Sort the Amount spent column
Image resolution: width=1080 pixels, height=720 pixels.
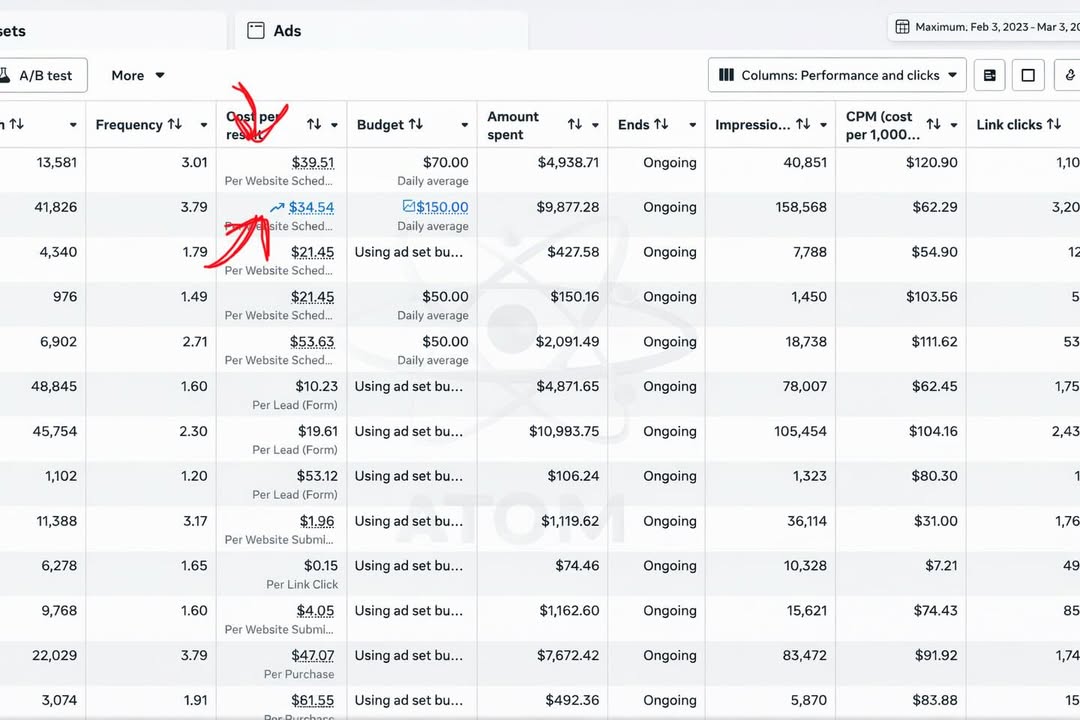pyautogui.click(x=575, y=125)
